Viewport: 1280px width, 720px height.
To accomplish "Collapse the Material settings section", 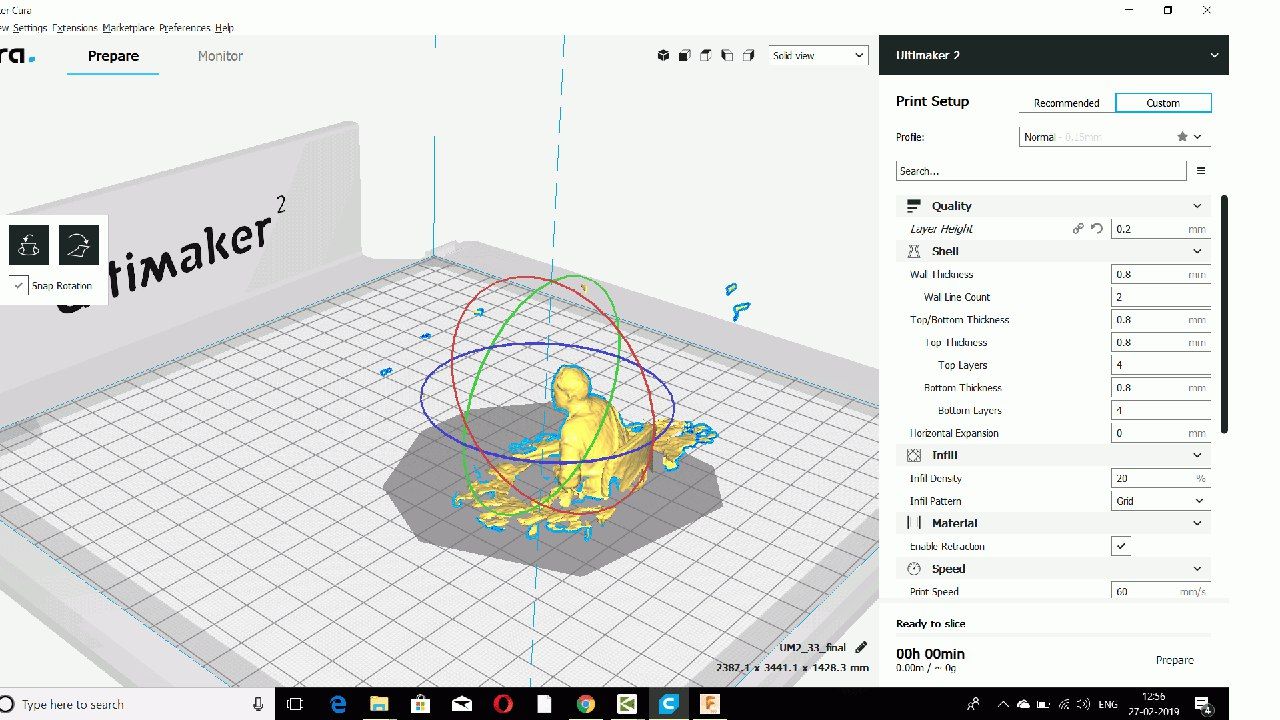I will pyautogui.click(x=1197, y=523).
